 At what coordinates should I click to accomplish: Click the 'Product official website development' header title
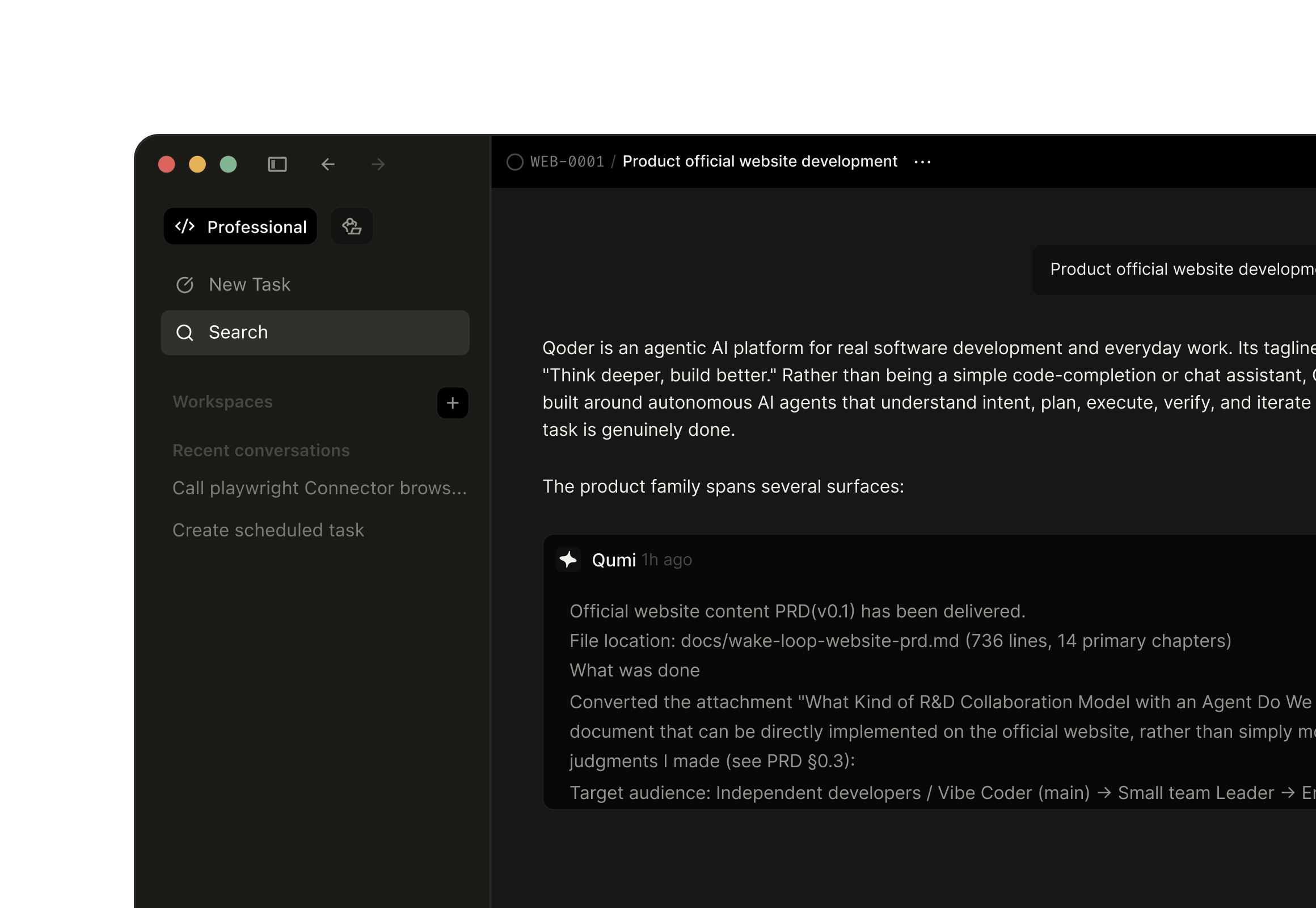(760, 162)
